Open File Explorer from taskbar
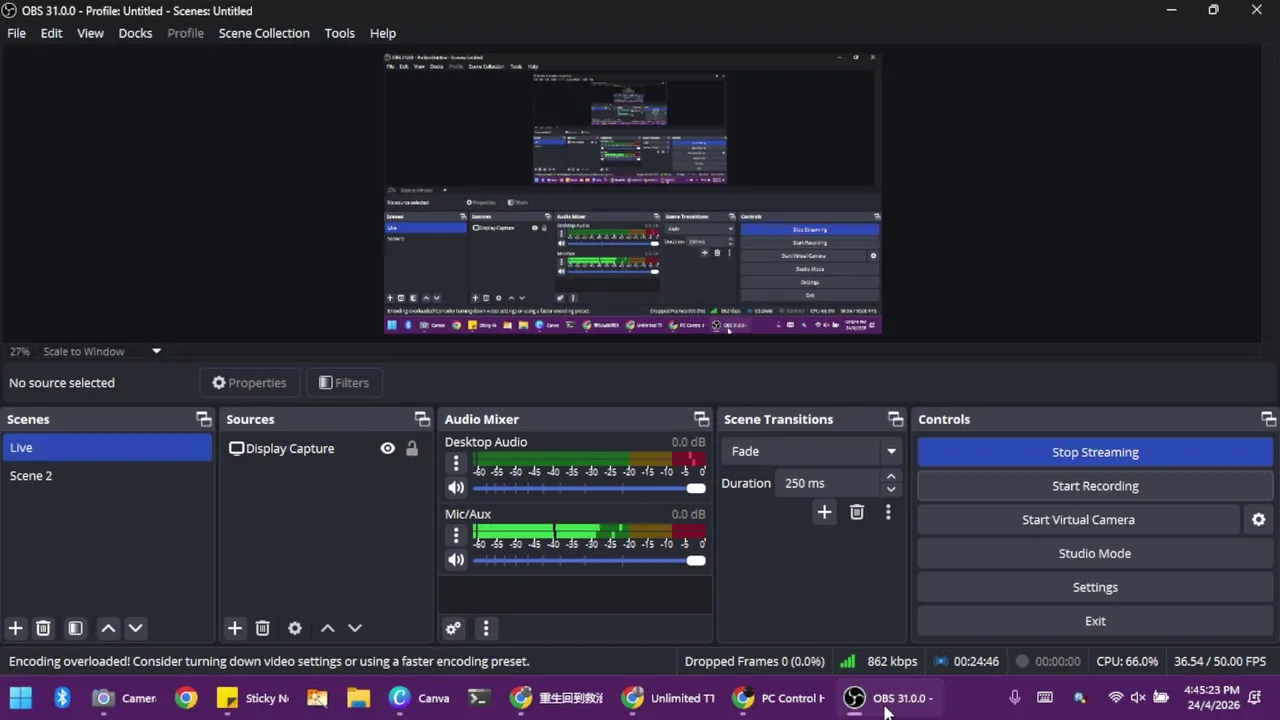 (358, 698)
